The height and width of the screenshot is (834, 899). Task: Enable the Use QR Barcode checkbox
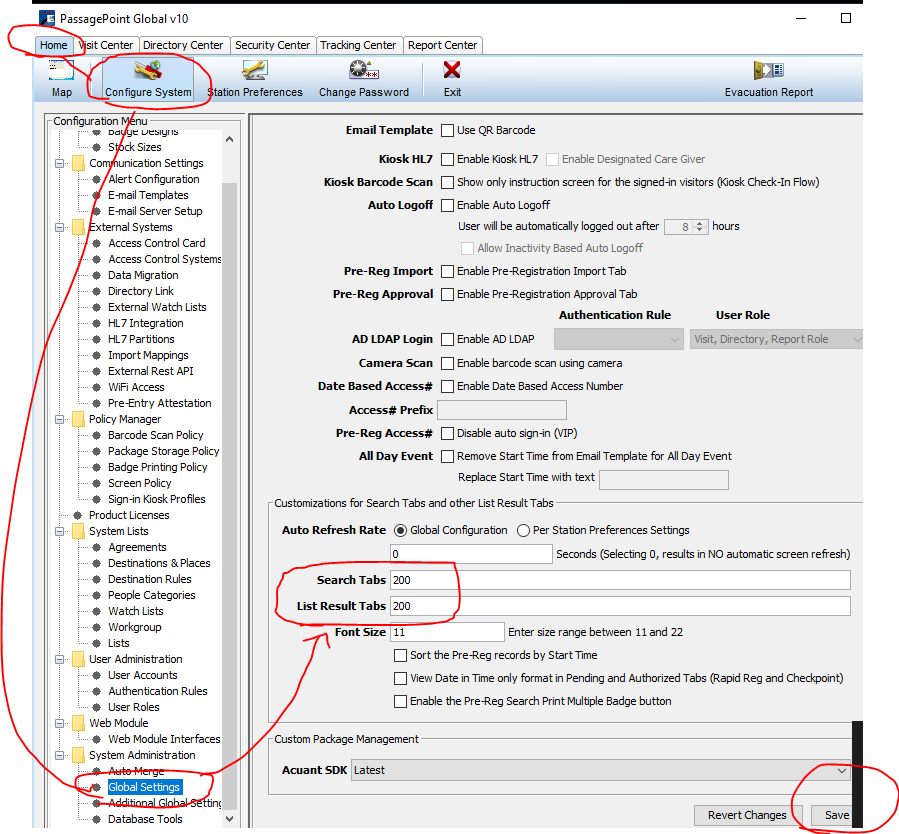(447, 131)
